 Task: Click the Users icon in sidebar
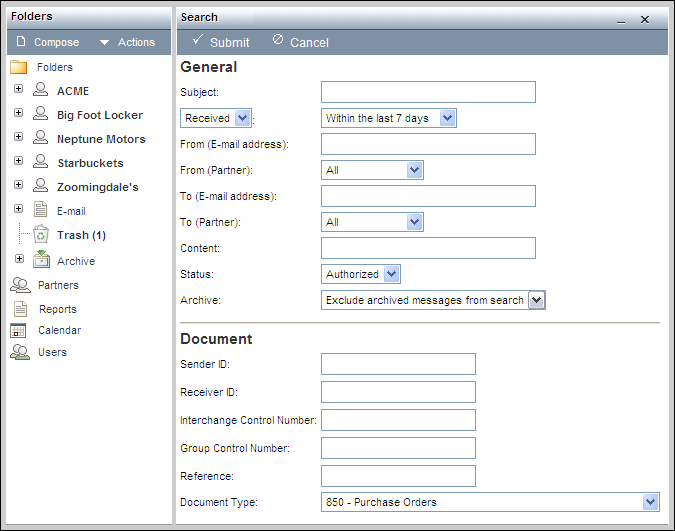coord(19,352)
